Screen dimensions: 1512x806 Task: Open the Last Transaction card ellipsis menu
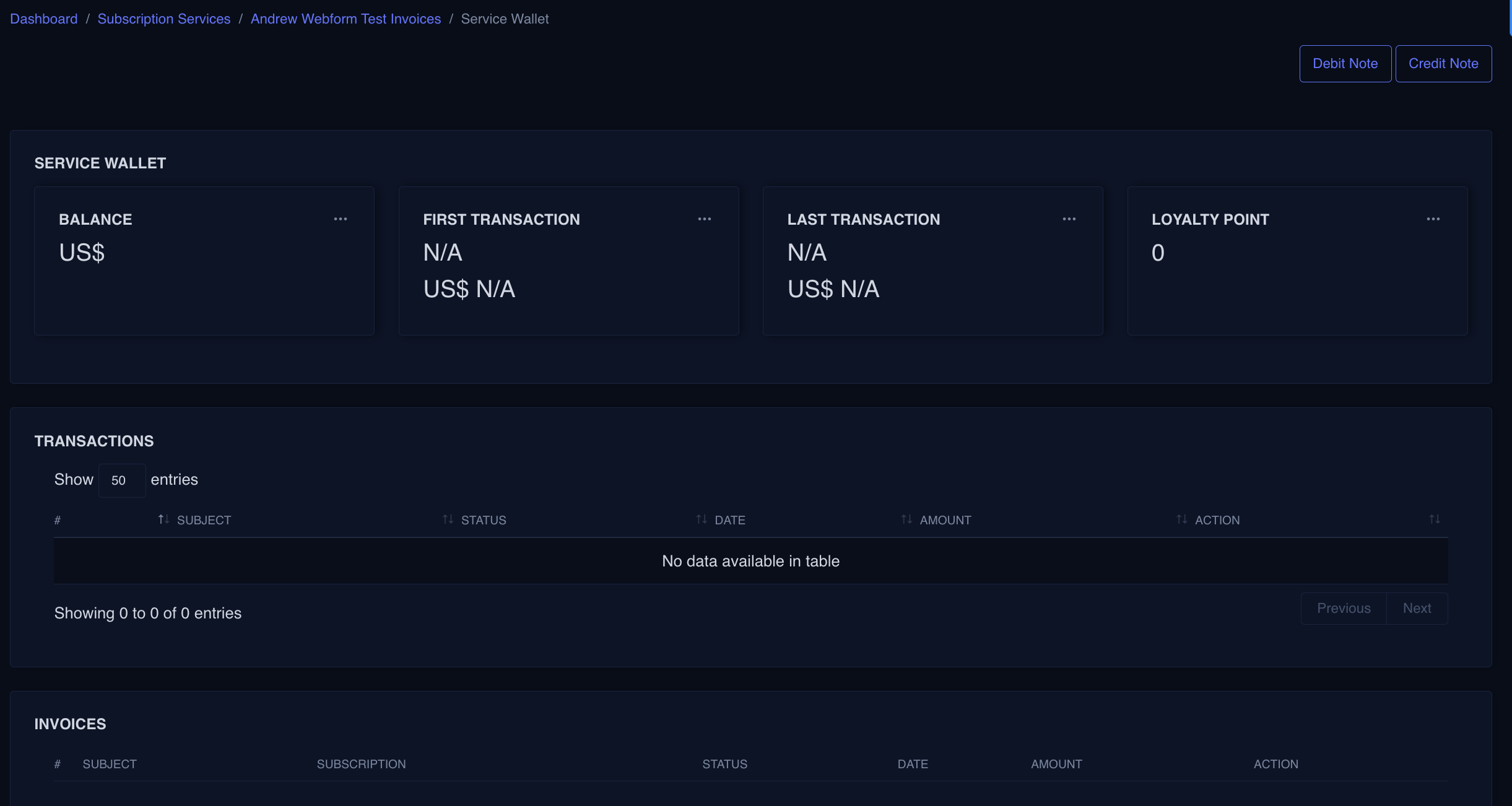[x=1069, y=219]
